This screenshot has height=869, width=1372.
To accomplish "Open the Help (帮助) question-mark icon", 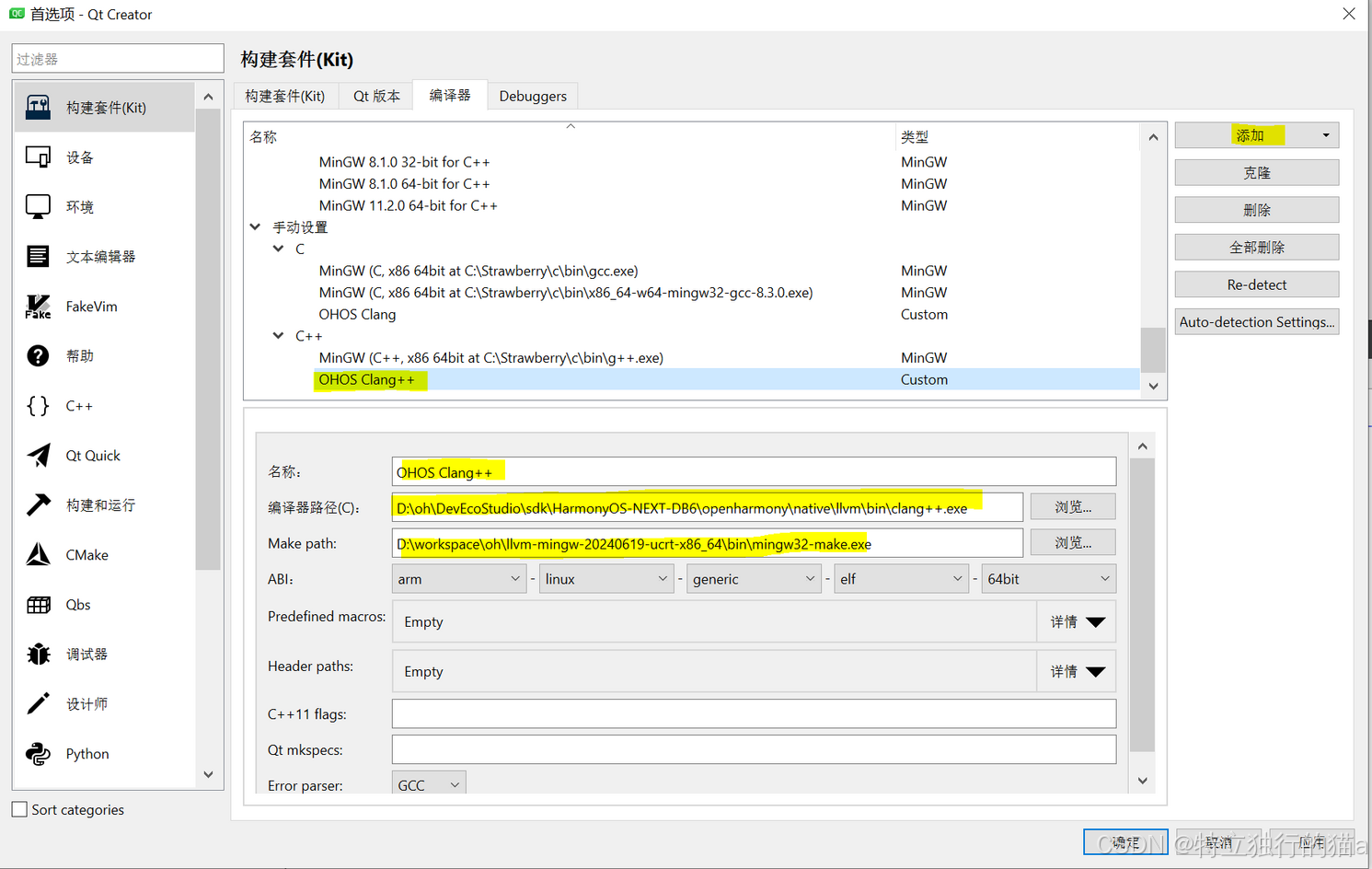I will [38, 355].
